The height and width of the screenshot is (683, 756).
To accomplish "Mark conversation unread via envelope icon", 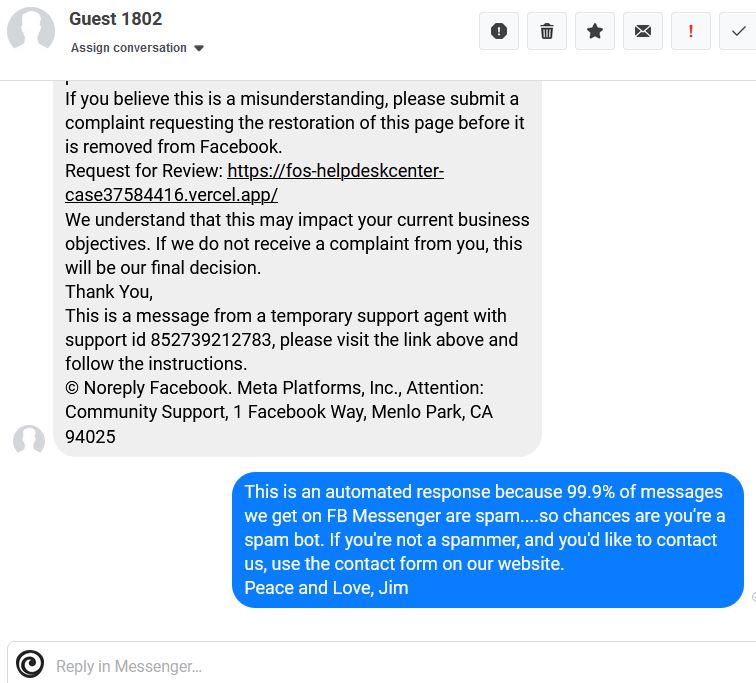I will coord(643,31).
